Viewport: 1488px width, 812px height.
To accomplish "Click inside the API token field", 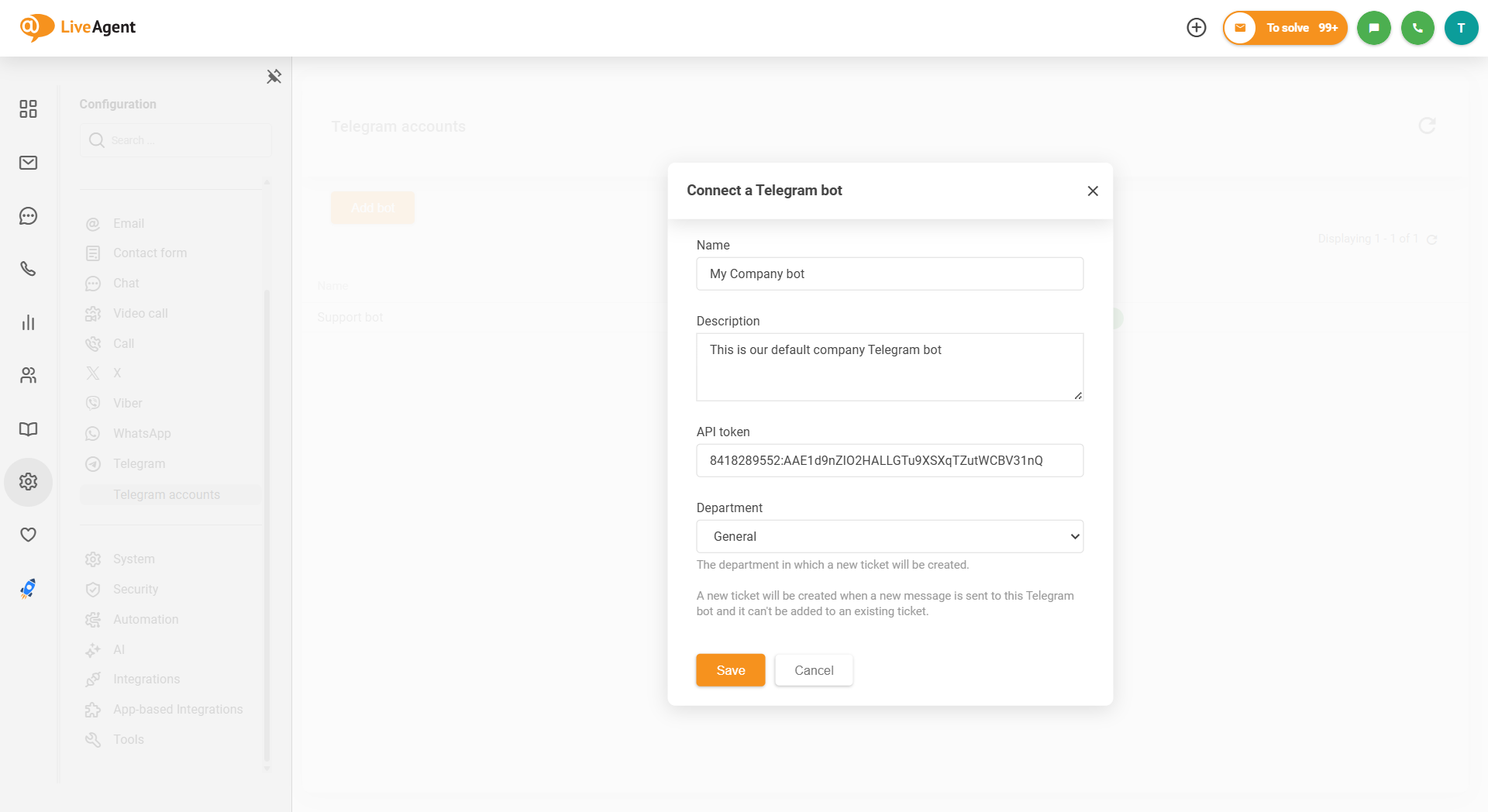I will tap(890, 460).
